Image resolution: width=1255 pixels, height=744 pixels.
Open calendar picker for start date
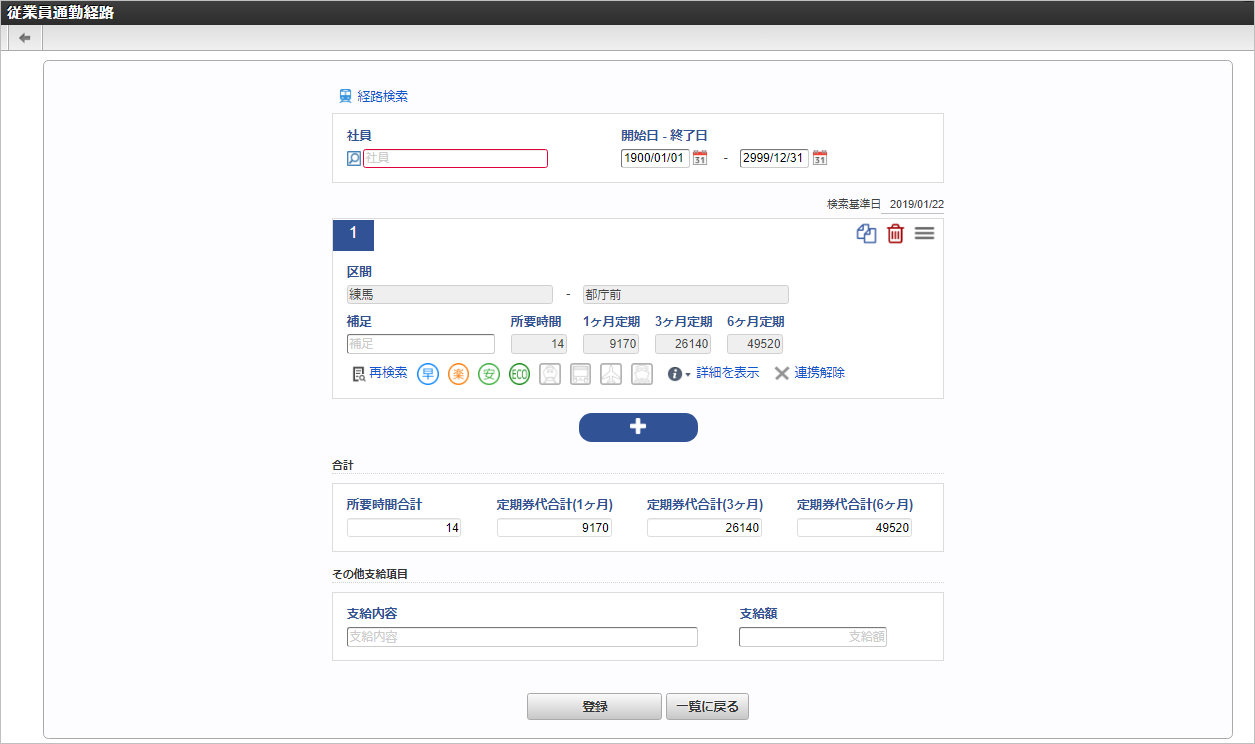(700, 158)
